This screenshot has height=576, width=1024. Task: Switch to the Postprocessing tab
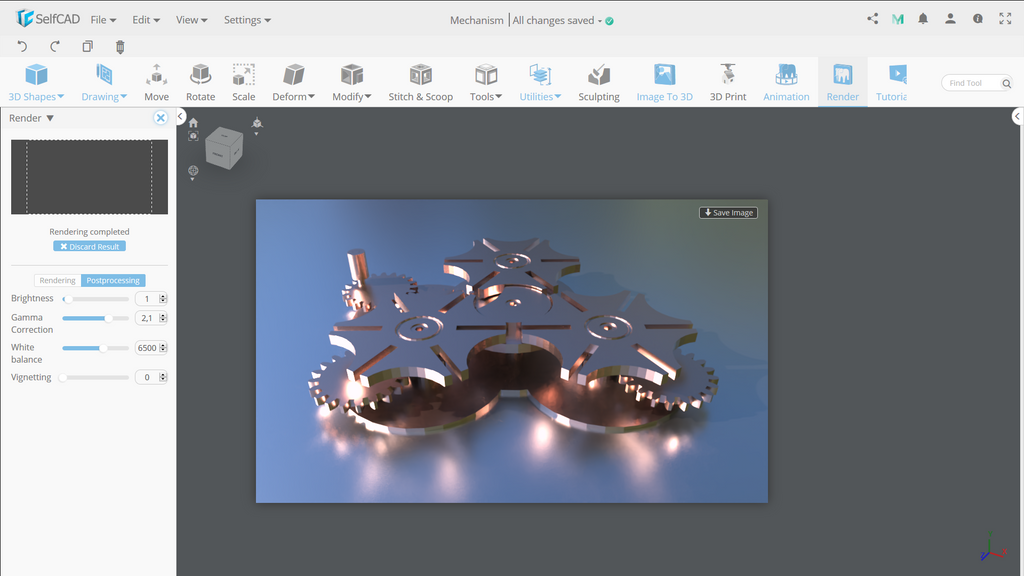113,280
